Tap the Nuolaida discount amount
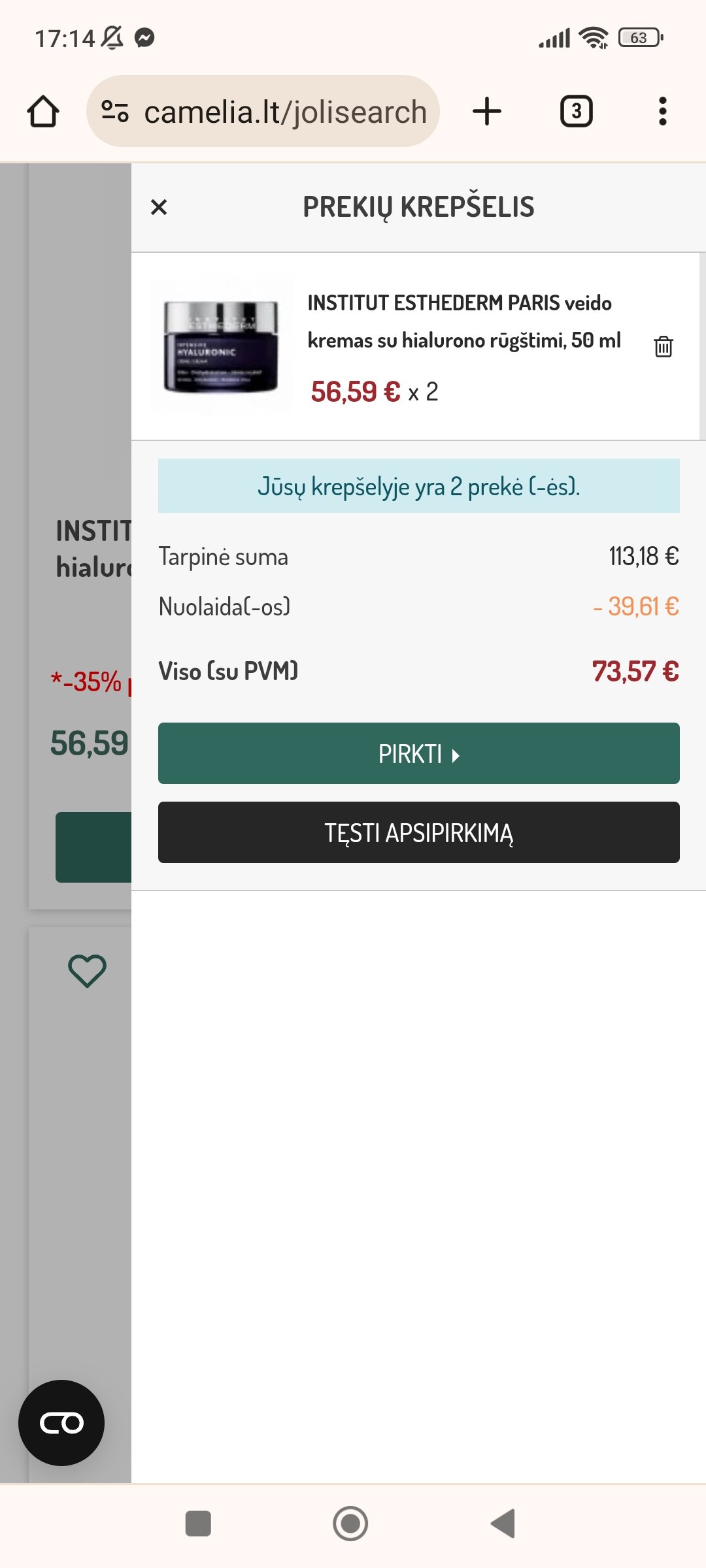This screenshot has width=706, height=1568. click(x=635, y=607)
